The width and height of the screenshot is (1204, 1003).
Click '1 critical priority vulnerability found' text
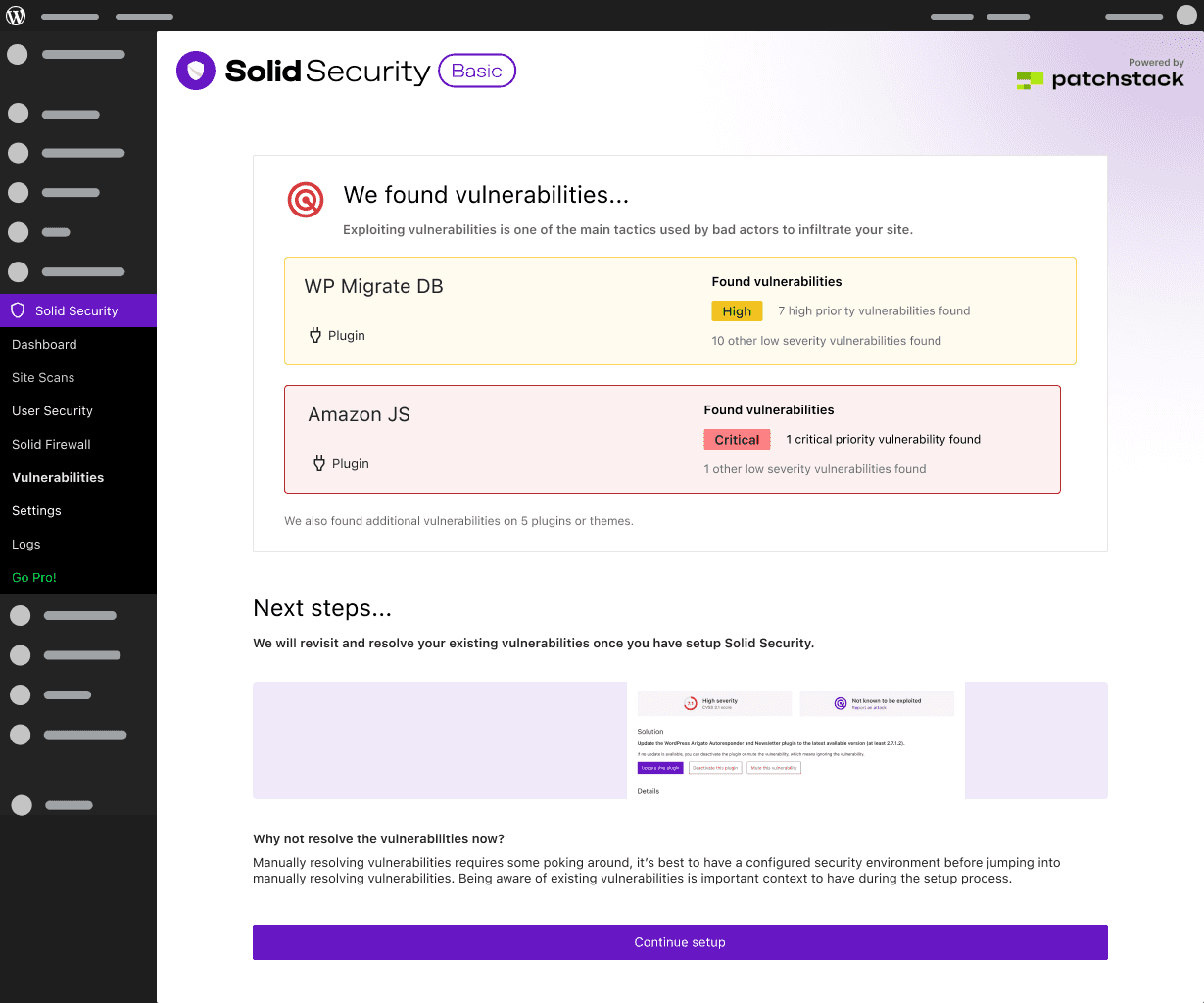[883, 439]
